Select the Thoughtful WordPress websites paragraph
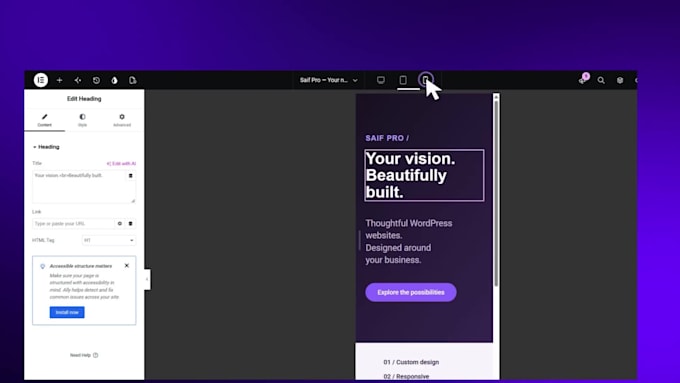 coord(409,242)
